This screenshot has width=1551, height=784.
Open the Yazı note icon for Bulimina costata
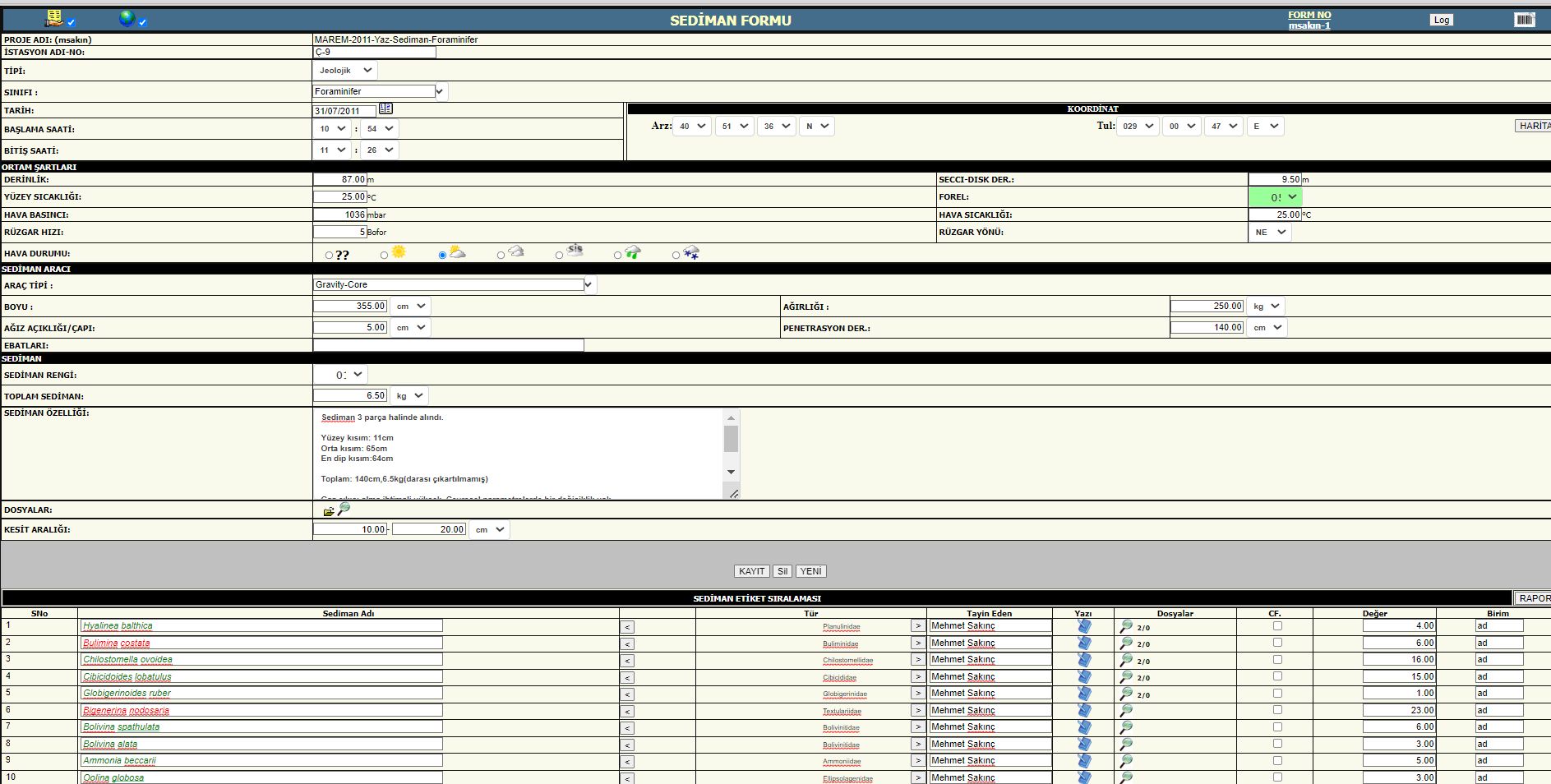(1084, 643)
